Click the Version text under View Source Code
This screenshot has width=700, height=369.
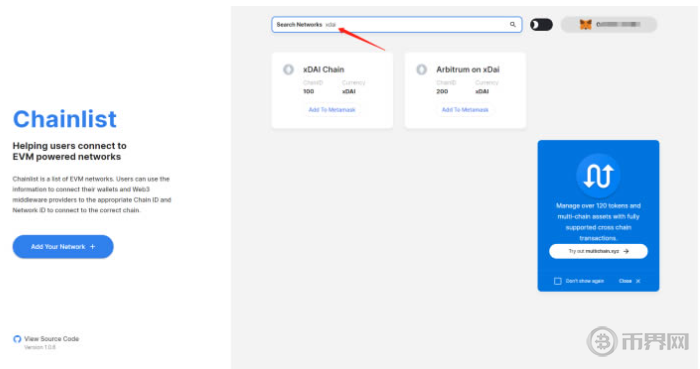(40, 347)
